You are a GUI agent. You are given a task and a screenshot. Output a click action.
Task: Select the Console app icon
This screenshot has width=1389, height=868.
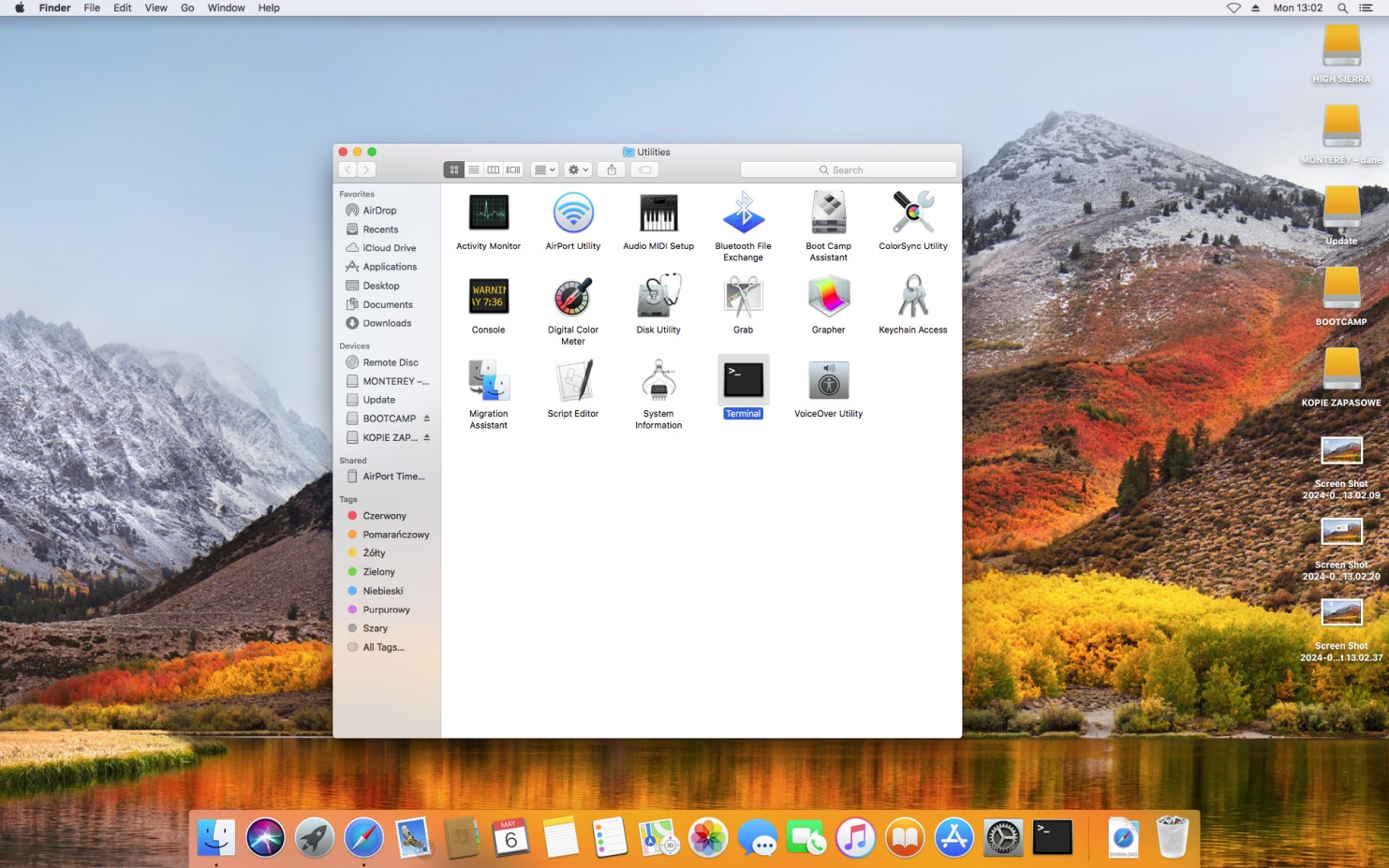click(x=488, y=297)
